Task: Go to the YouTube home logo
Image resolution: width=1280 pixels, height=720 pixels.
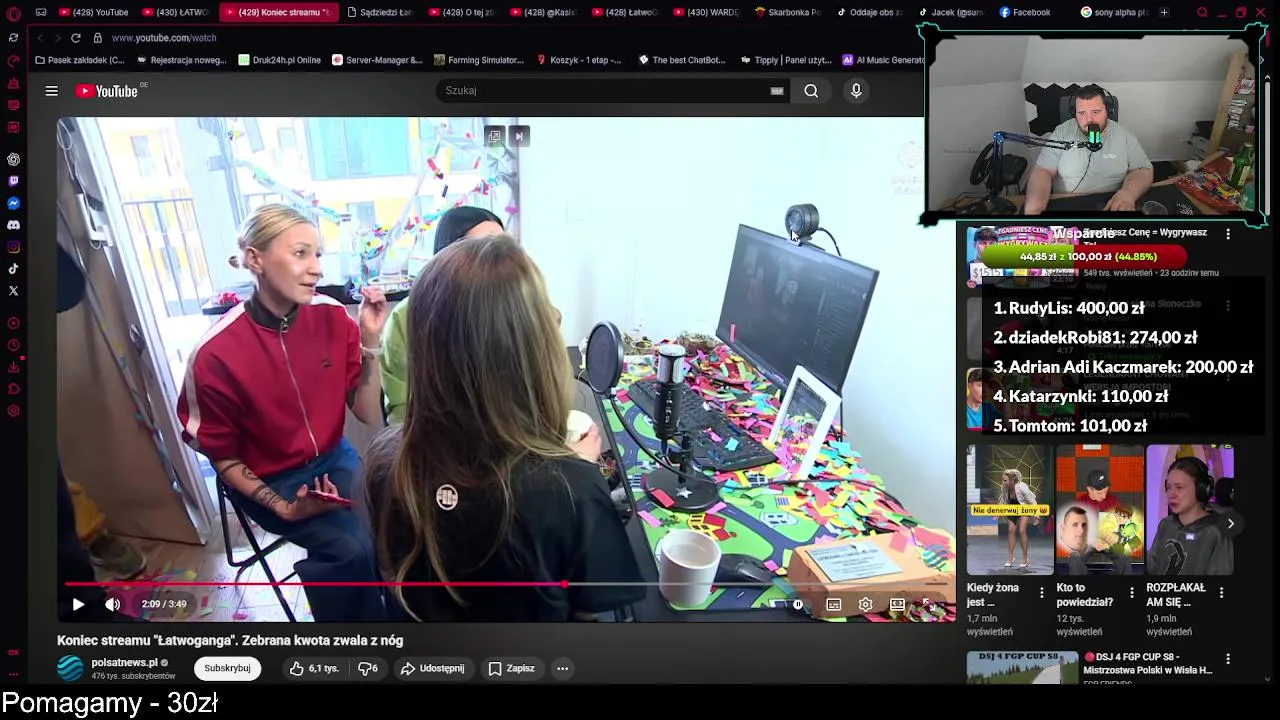Action: [107, 91]
